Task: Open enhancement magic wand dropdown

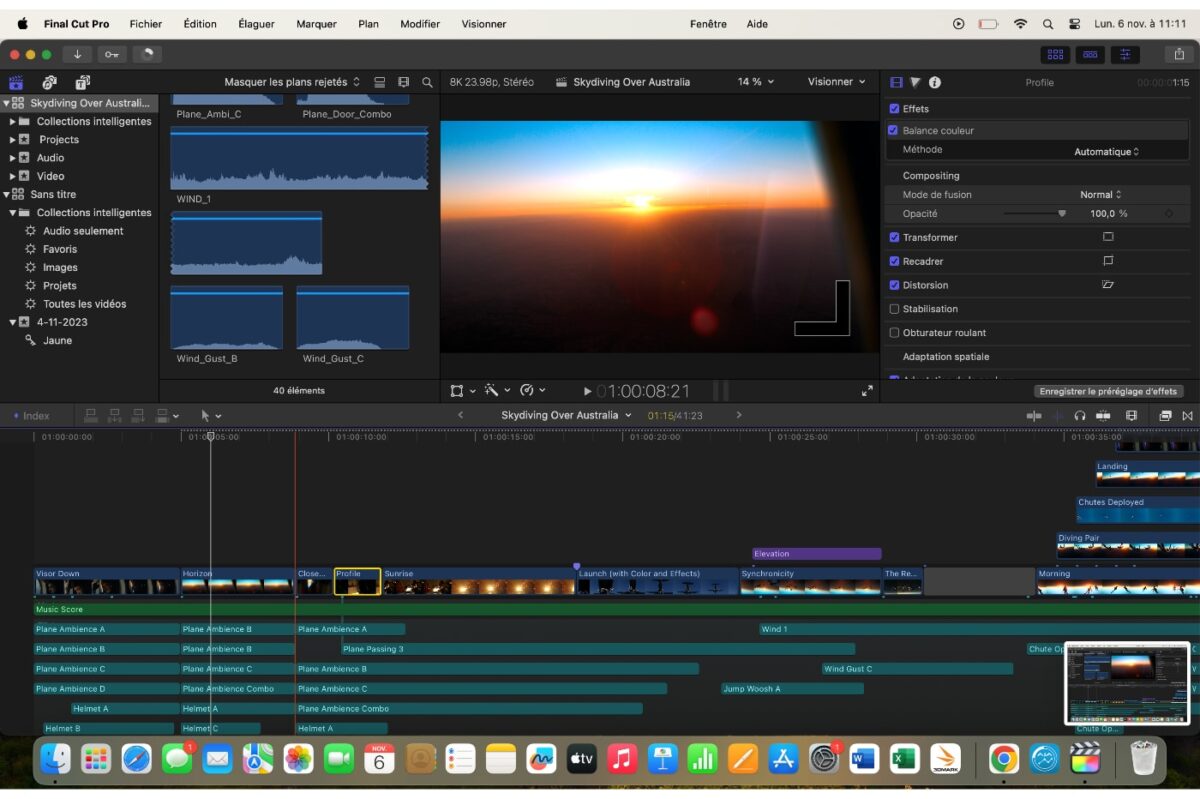Action: pyautogui.click(x=497, y=391)
